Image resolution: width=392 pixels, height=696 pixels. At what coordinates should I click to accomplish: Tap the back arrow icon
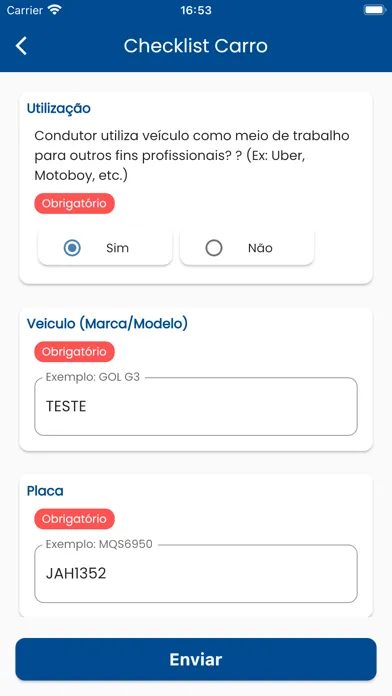(21, 46)
